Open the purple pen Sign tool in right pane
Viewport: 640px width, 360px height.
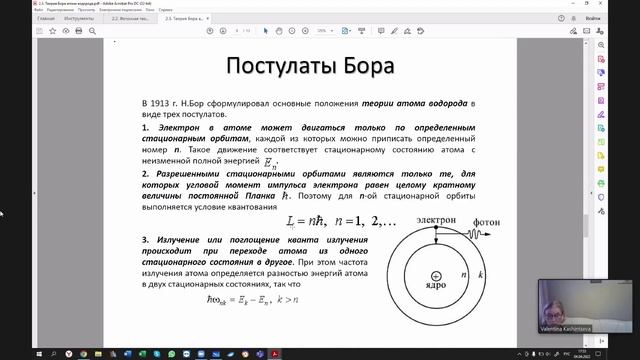point(601,114)
